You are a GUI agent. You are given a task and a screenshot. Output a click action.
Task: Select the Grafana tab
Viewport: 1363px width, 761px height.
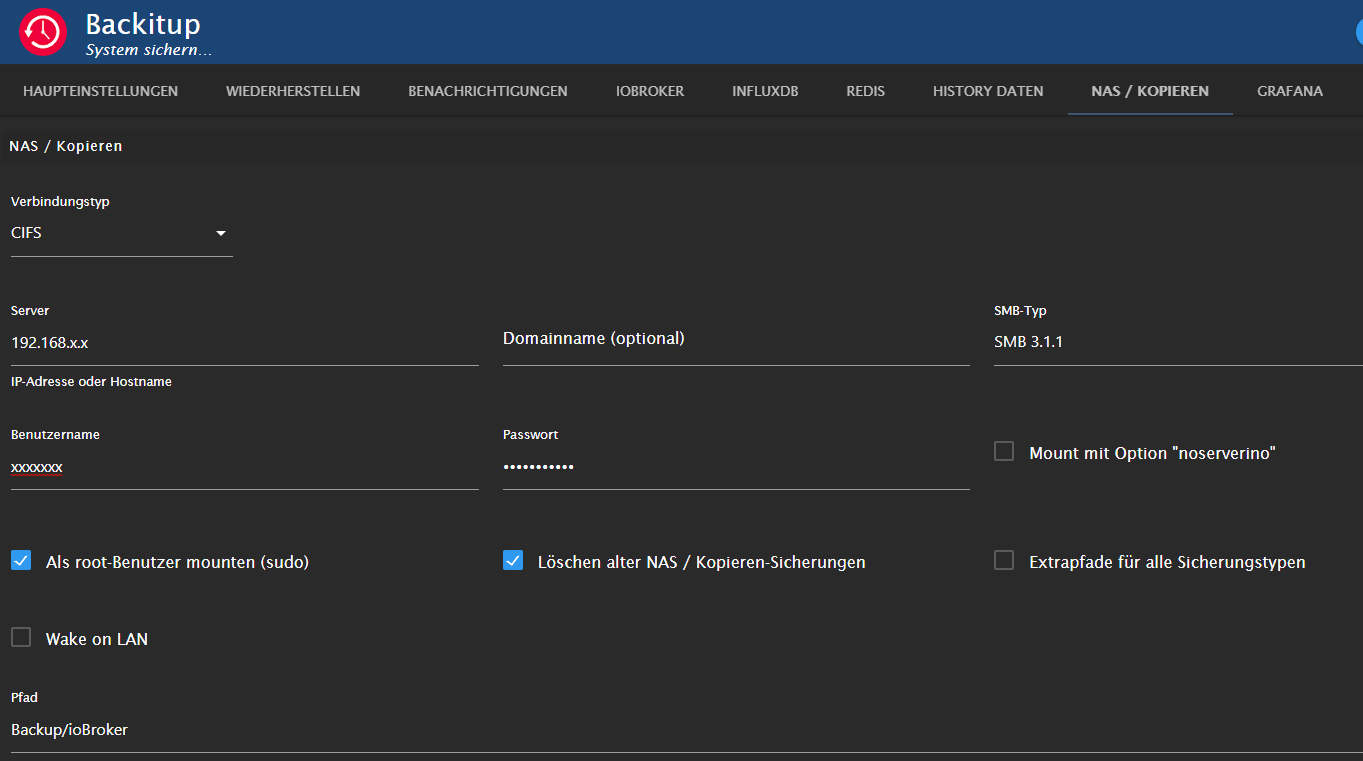tap(1289, 91)
